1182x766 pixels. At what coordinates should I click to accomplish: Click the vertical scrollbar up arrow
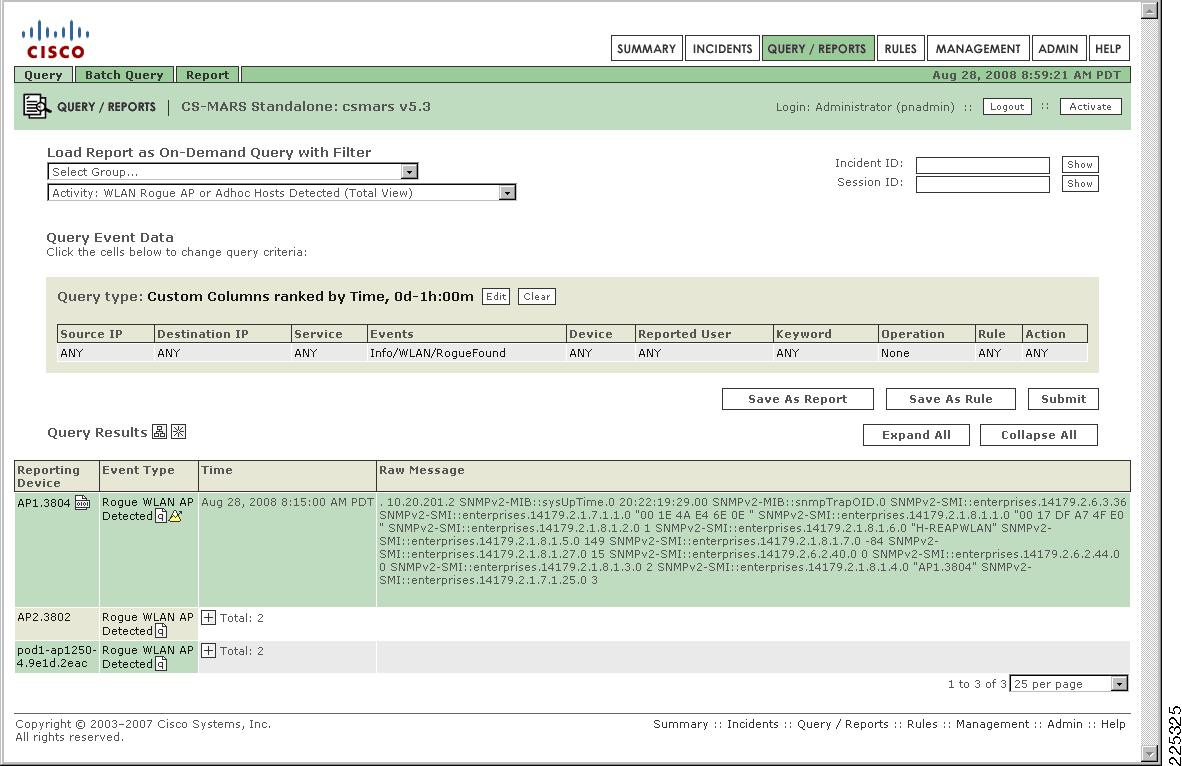[1149, 10]
